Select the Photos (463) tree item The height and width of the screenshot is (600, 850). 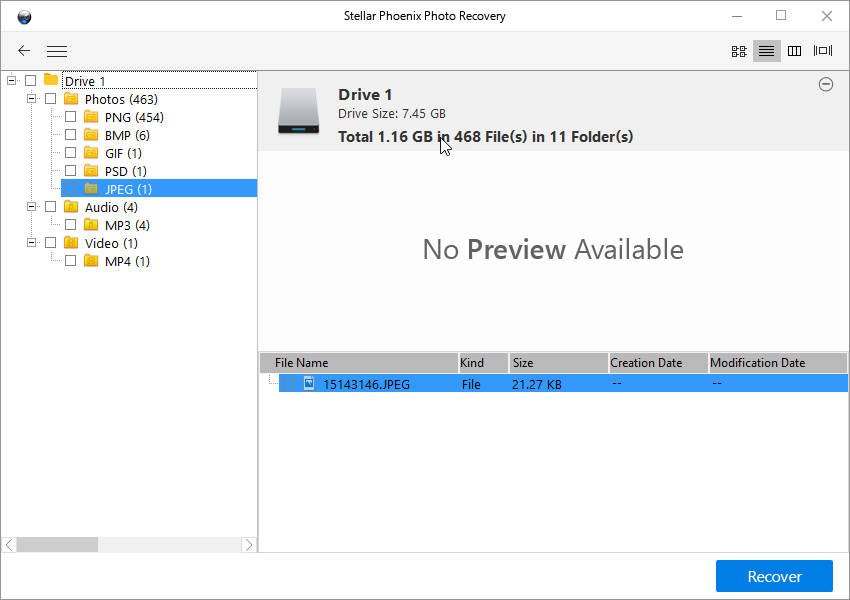point(121,99)
